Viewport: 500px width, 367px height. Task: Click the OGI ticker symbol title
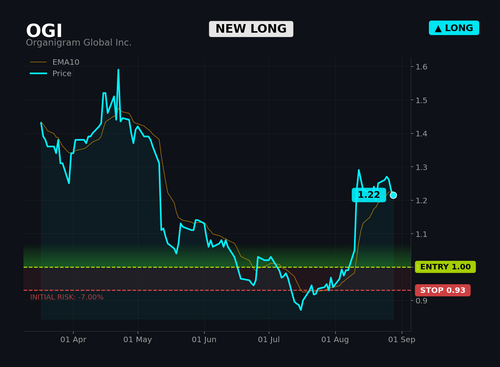click(44, 31)
